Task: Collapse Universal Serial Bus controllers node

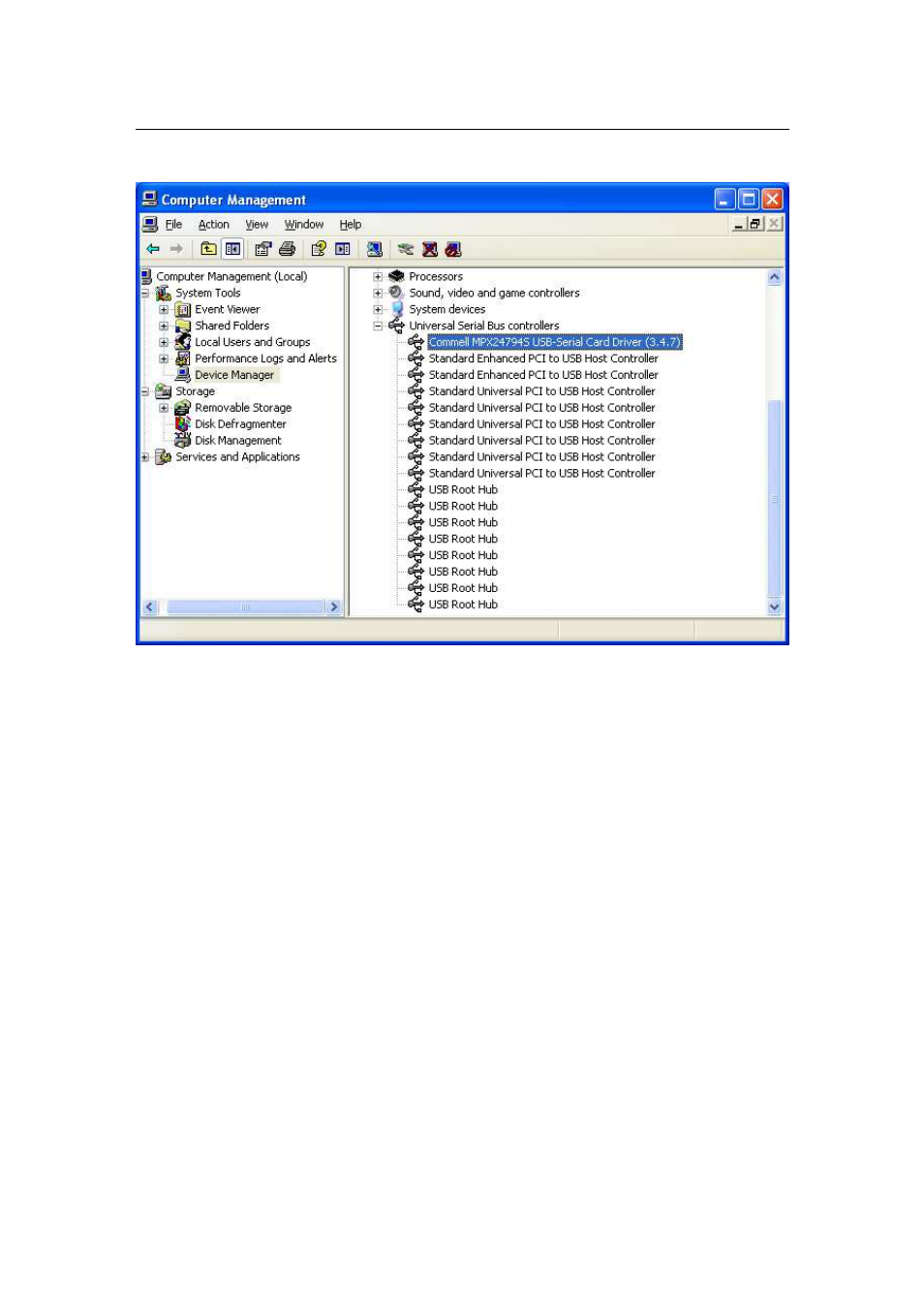Action: pyautogui.click(x=378, y=327)
